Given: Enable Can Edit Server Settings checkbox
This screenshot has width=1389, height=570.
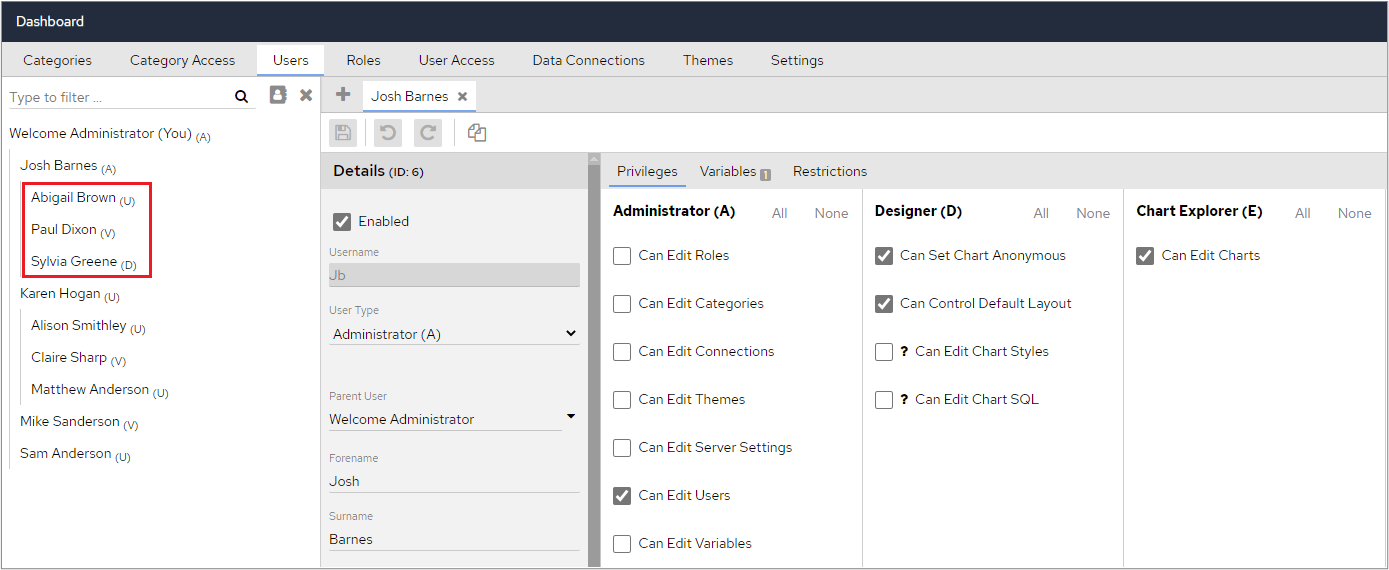Looking at the screenshot, I should 622,447.
